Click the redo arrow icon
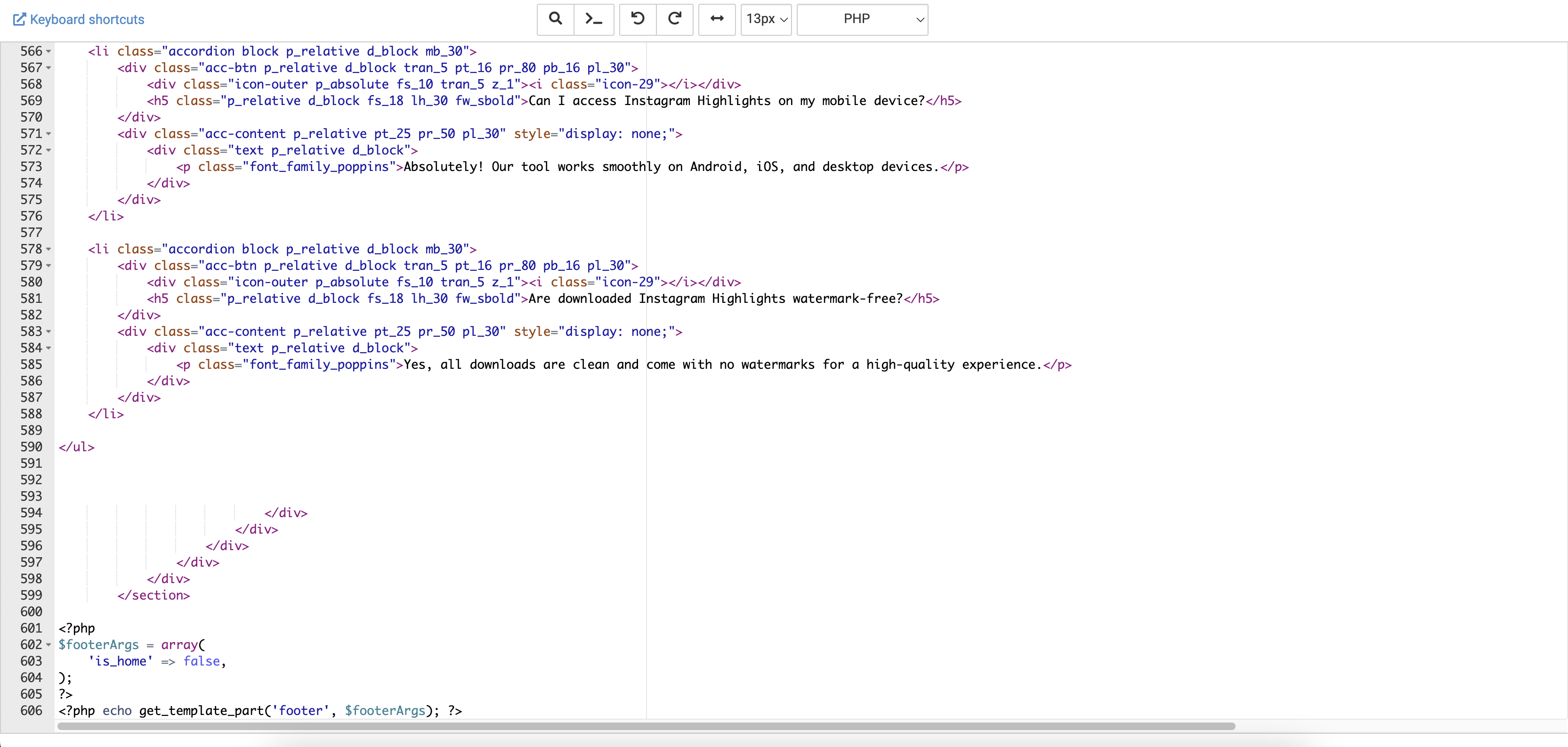 (x=674, y=19)
